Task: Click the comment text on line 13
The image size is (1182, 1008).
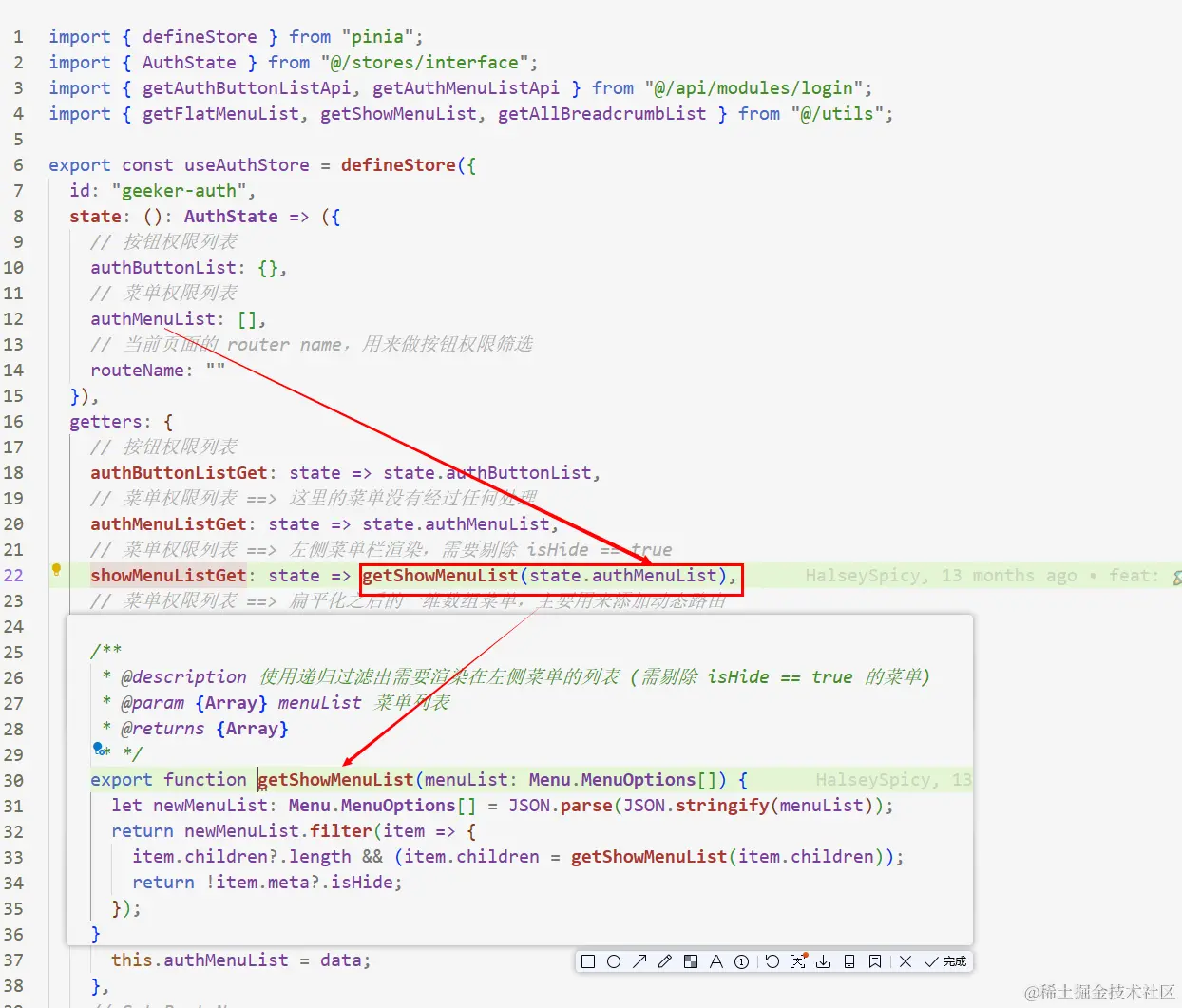Action: (x=312, y=344)
